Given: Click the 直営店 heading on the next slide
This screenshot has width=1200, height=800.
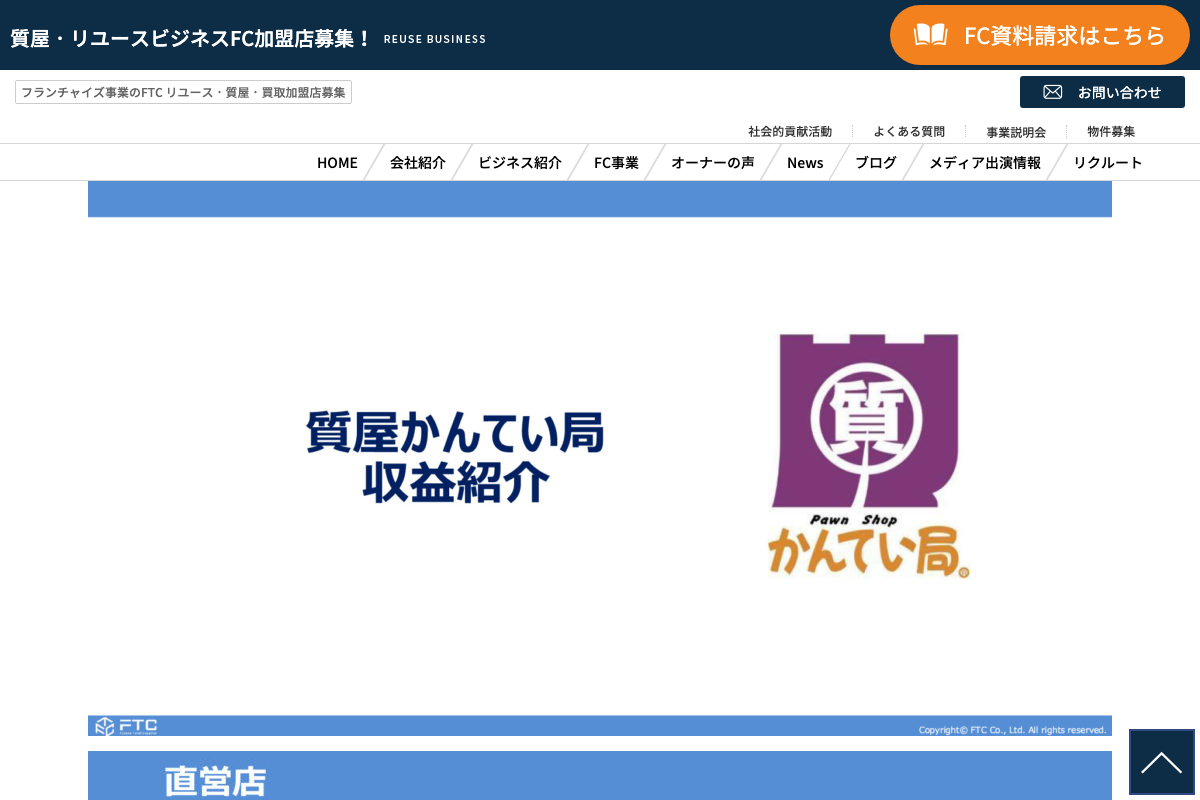Looking at the screenshot, I should [215, 782].
